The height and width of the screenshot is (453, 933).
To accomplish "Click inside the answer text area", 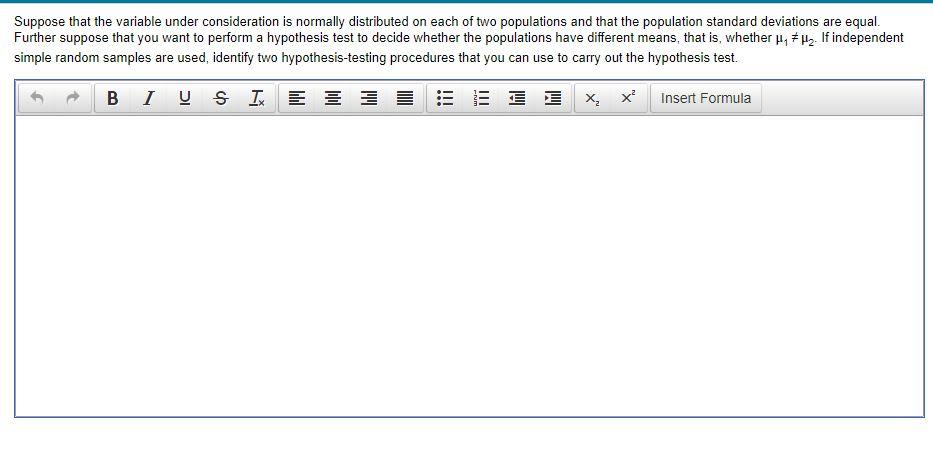I will pyautogui.click(x=469, y=265).
